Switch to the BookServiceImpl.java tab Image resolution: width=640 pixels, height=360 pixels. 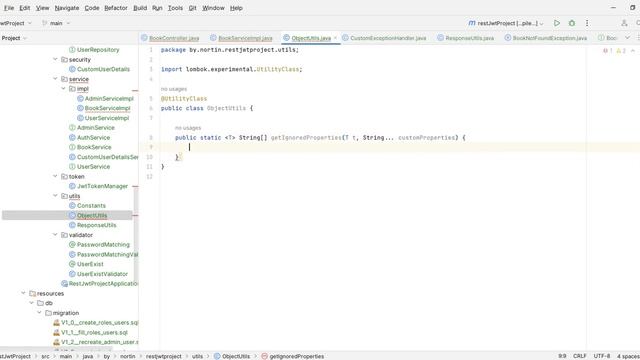pos(241,38)
